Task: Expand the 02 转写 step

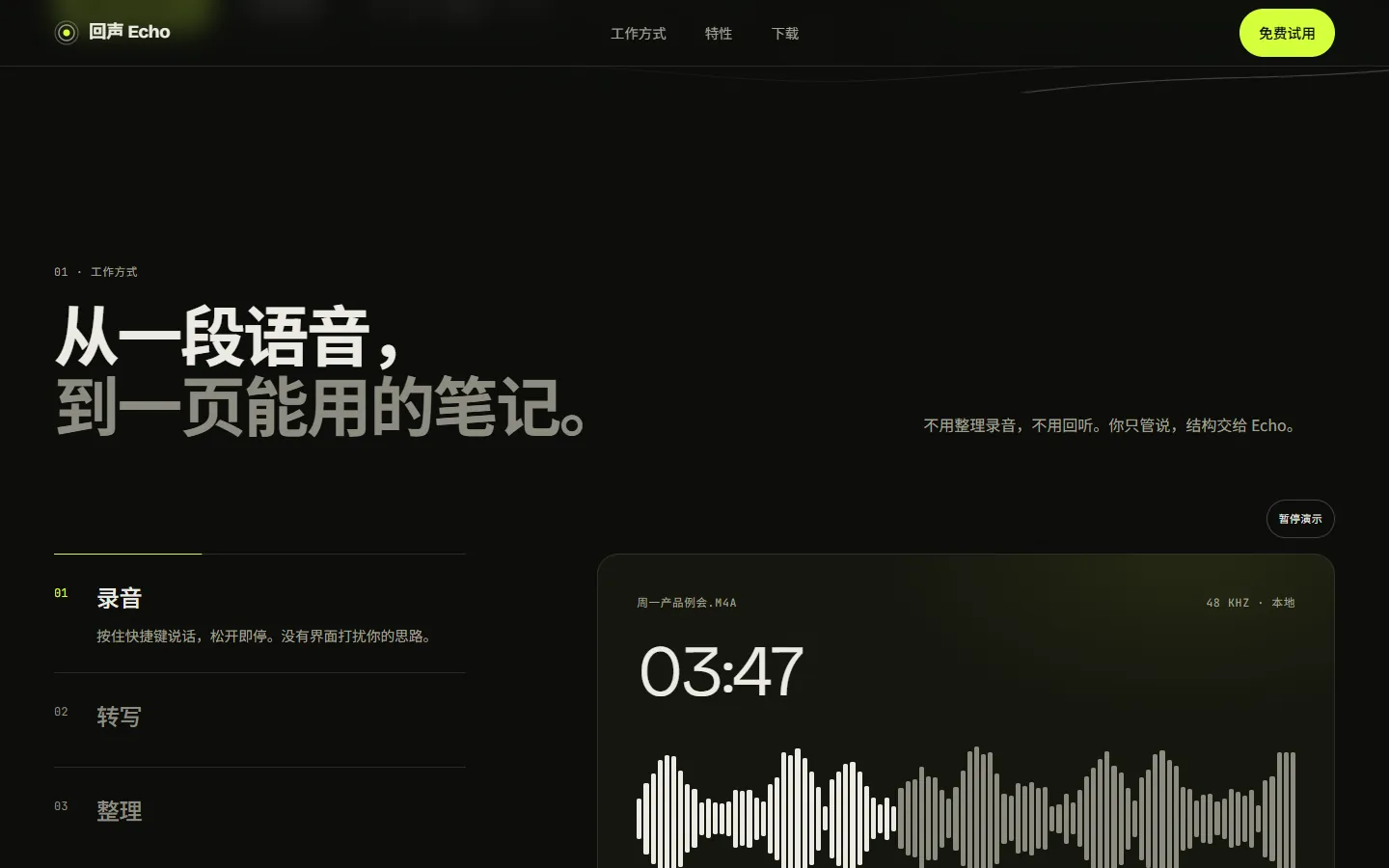Action: pyautogui.click(x=259, y=719)
